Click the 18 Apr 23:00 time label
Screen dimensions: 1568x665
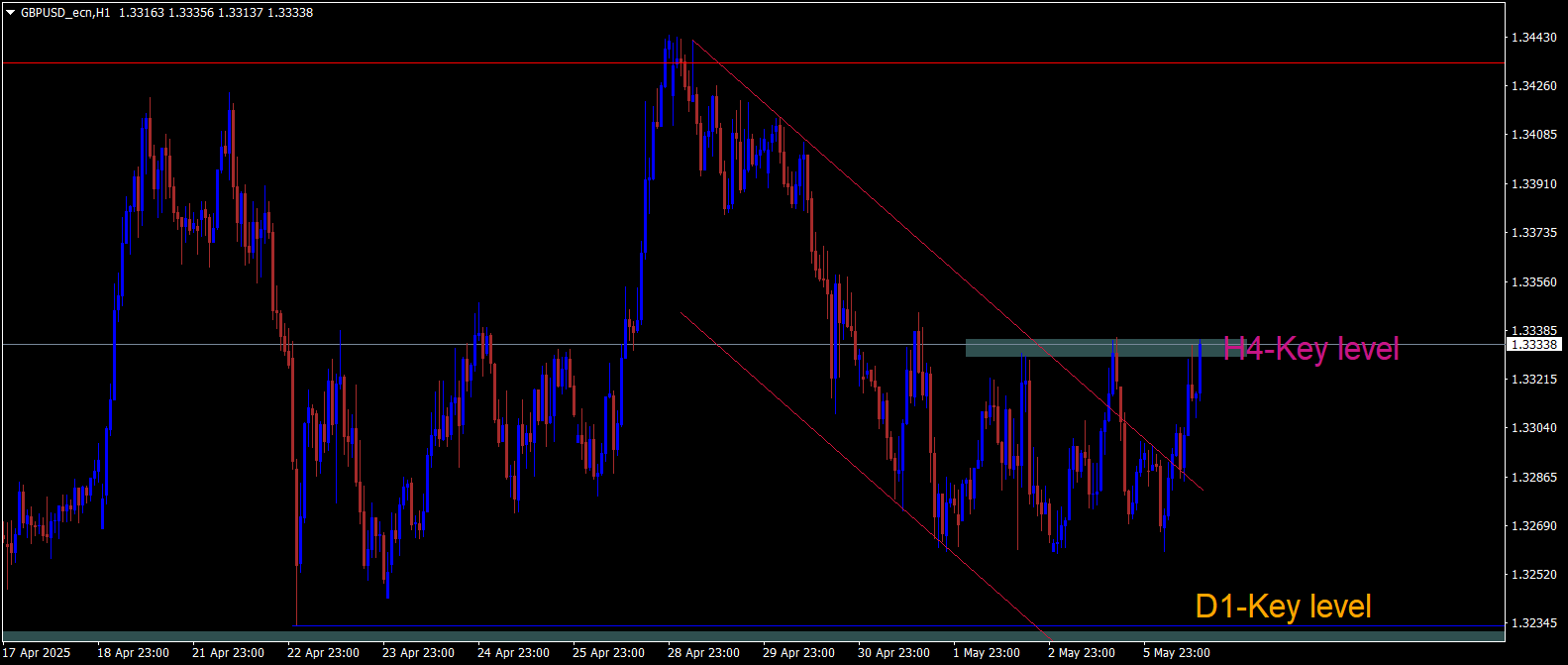pos(133,653)
